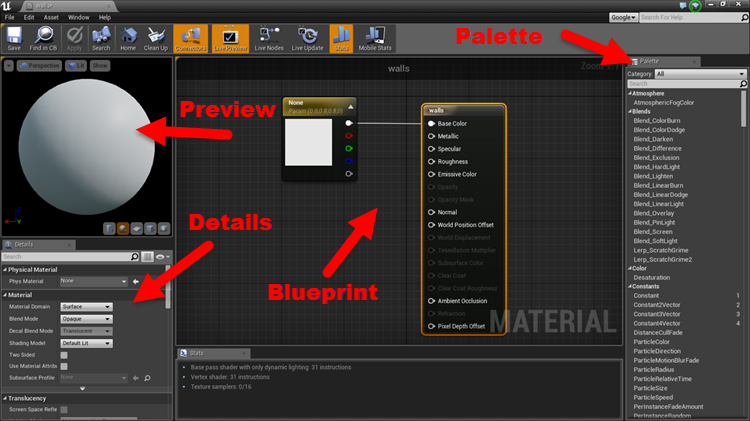This screenshot has width=750, height=421.
Task: Click the Phys Material use-selected arrow
Action: pos(136,281)
